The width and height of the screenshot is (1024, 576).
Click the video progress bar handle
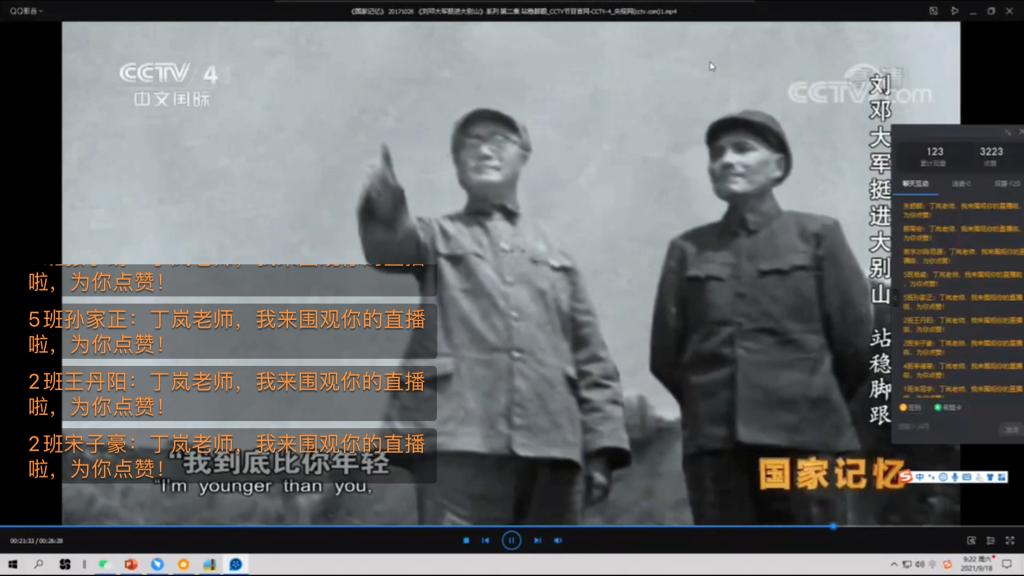[x=833, y=526]
